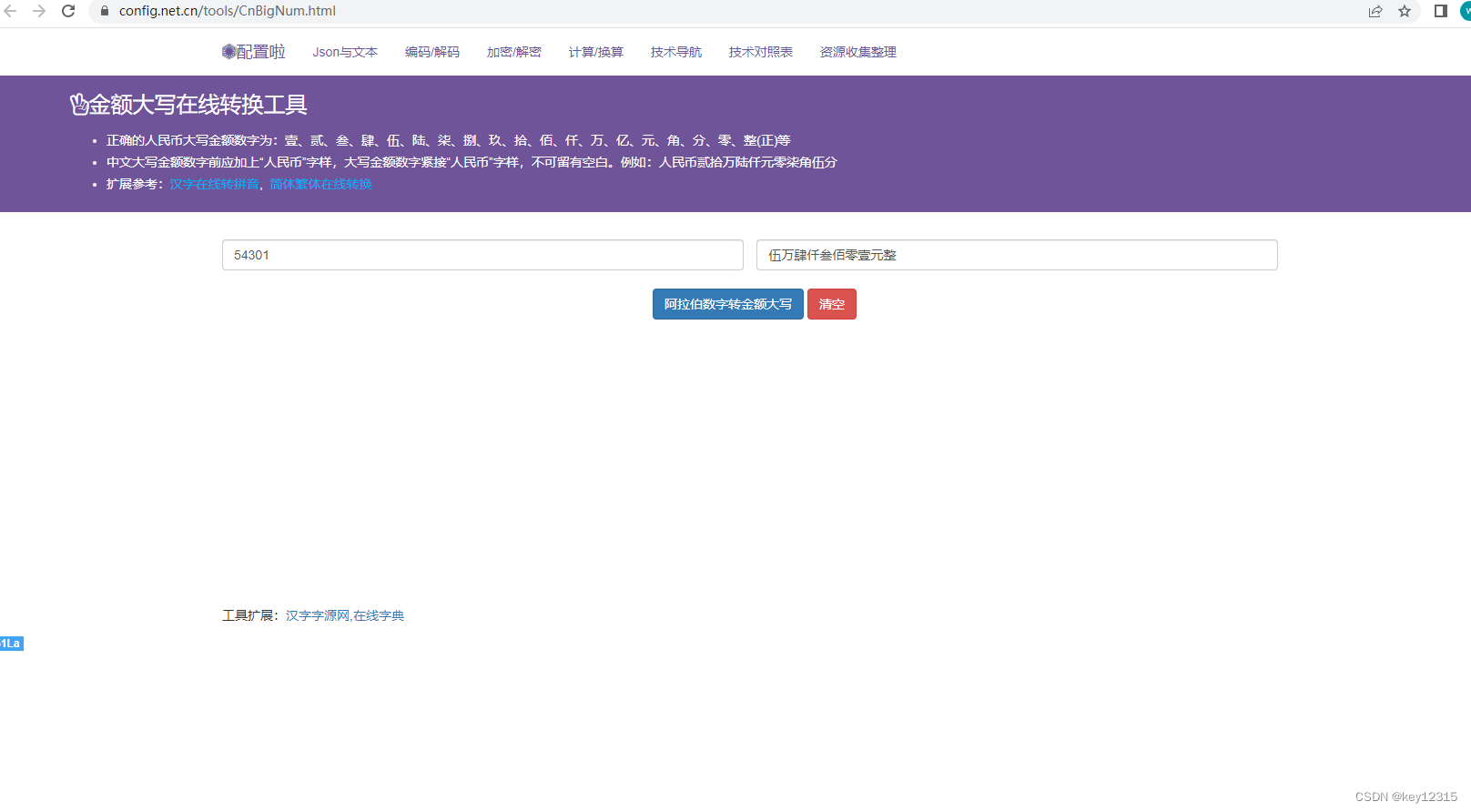Click the 金额大写在线转换工具 heading
Screen dimensions: 1471x812
pyautogui.click(x=188, y=105)
